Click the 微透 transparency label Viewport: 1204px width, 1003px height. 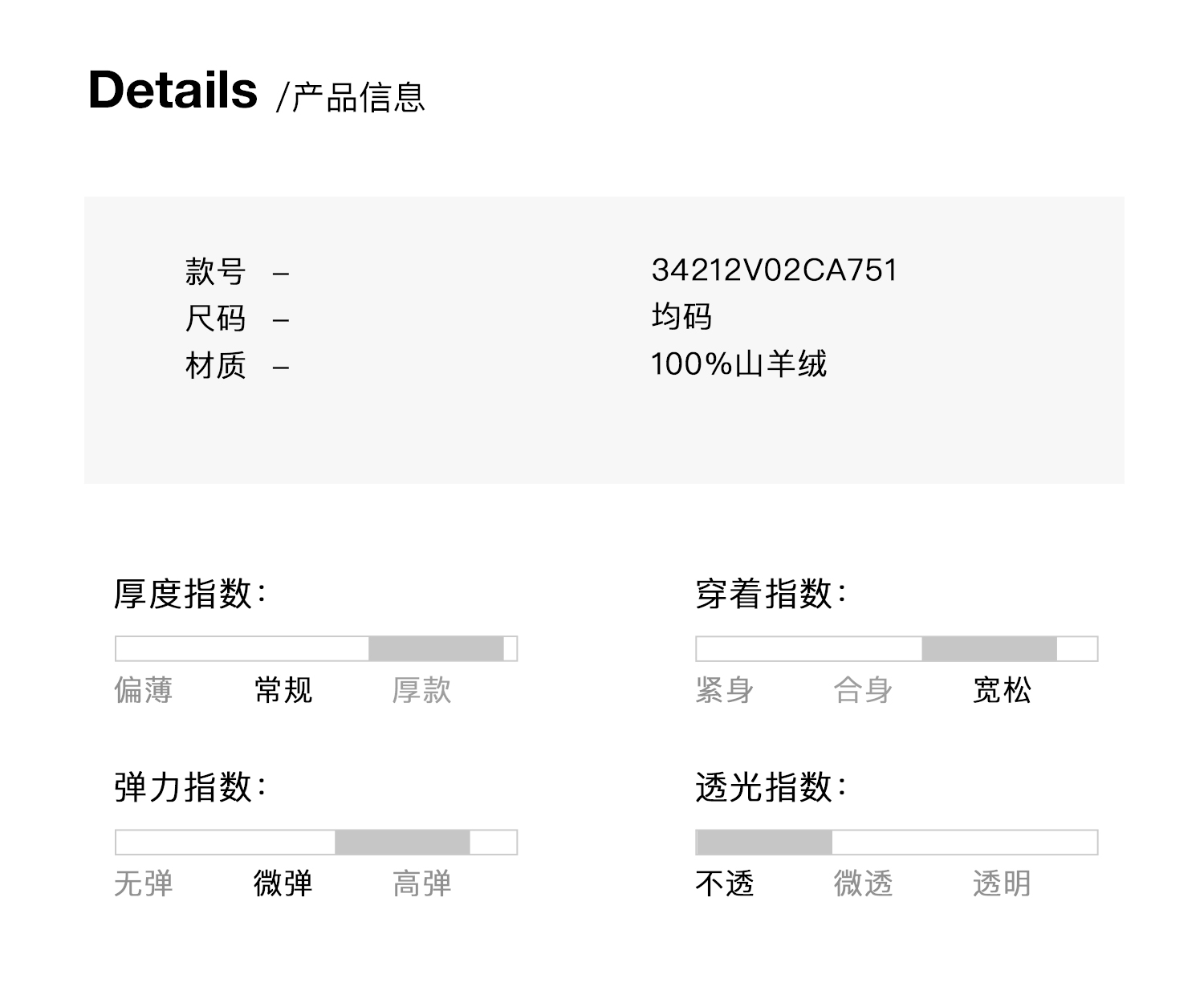[863, 883]
